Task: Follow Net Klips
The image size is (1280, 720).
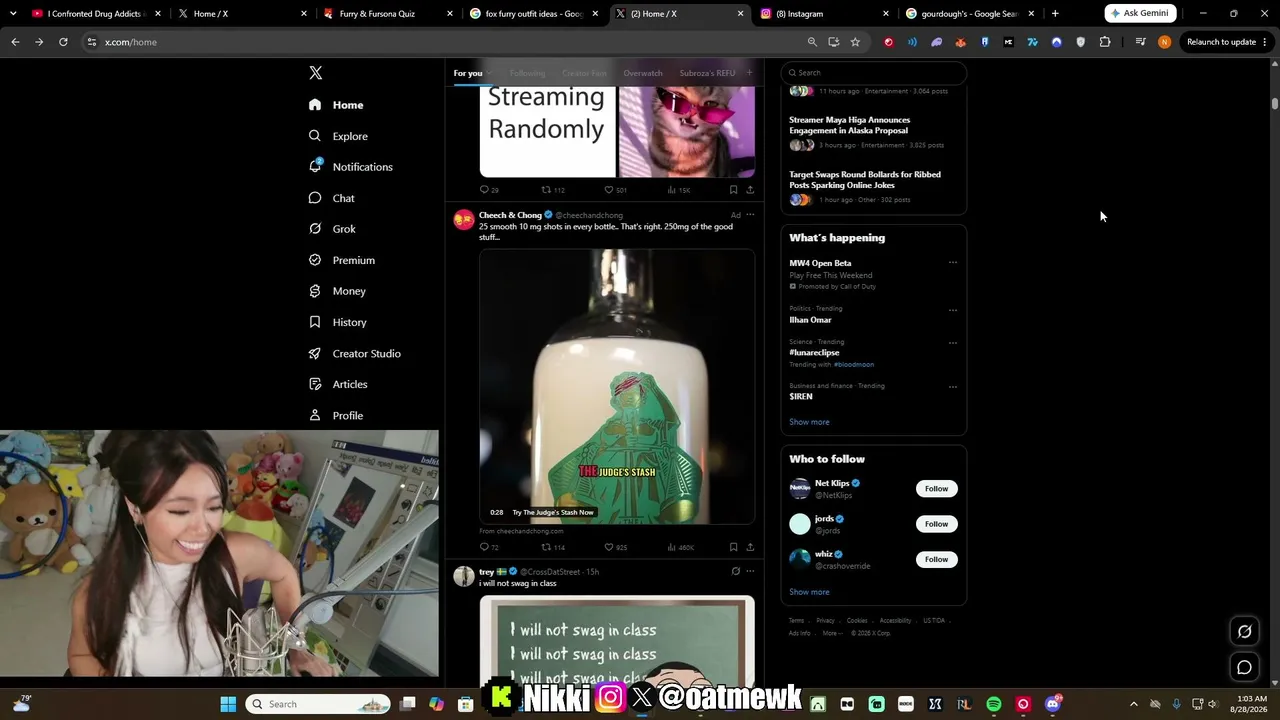Action: (936, 489)
